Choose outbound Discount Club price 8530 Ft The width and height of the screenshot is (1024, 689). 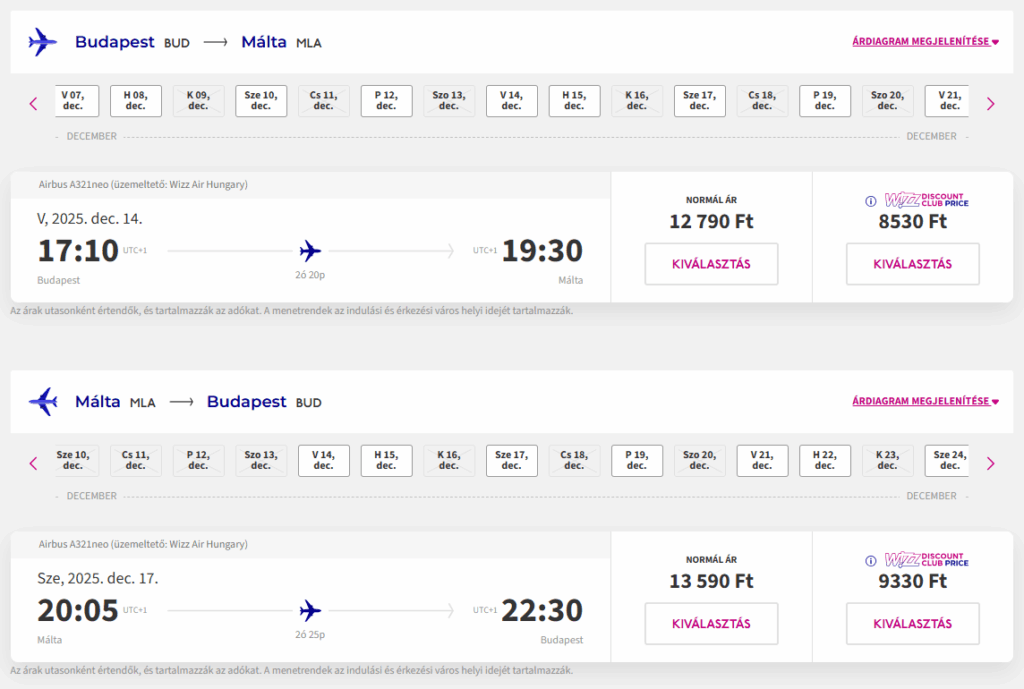click(912, 264)
